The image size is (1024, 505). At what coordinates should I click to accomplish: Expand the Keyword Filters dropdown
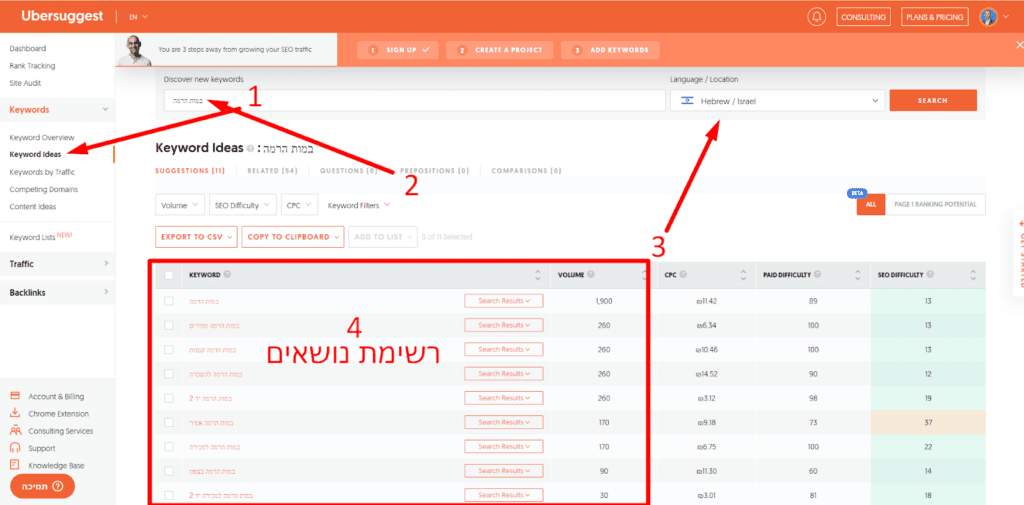point(359,204)
